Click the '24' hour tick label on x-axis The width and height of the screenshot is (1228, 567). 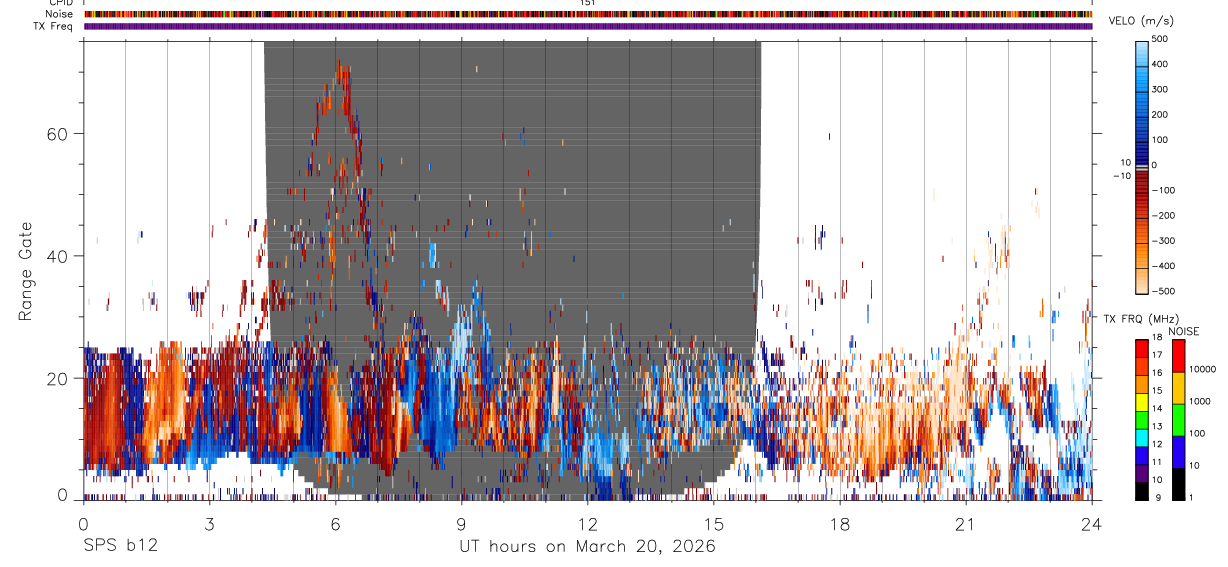(x=1091, y=524)
